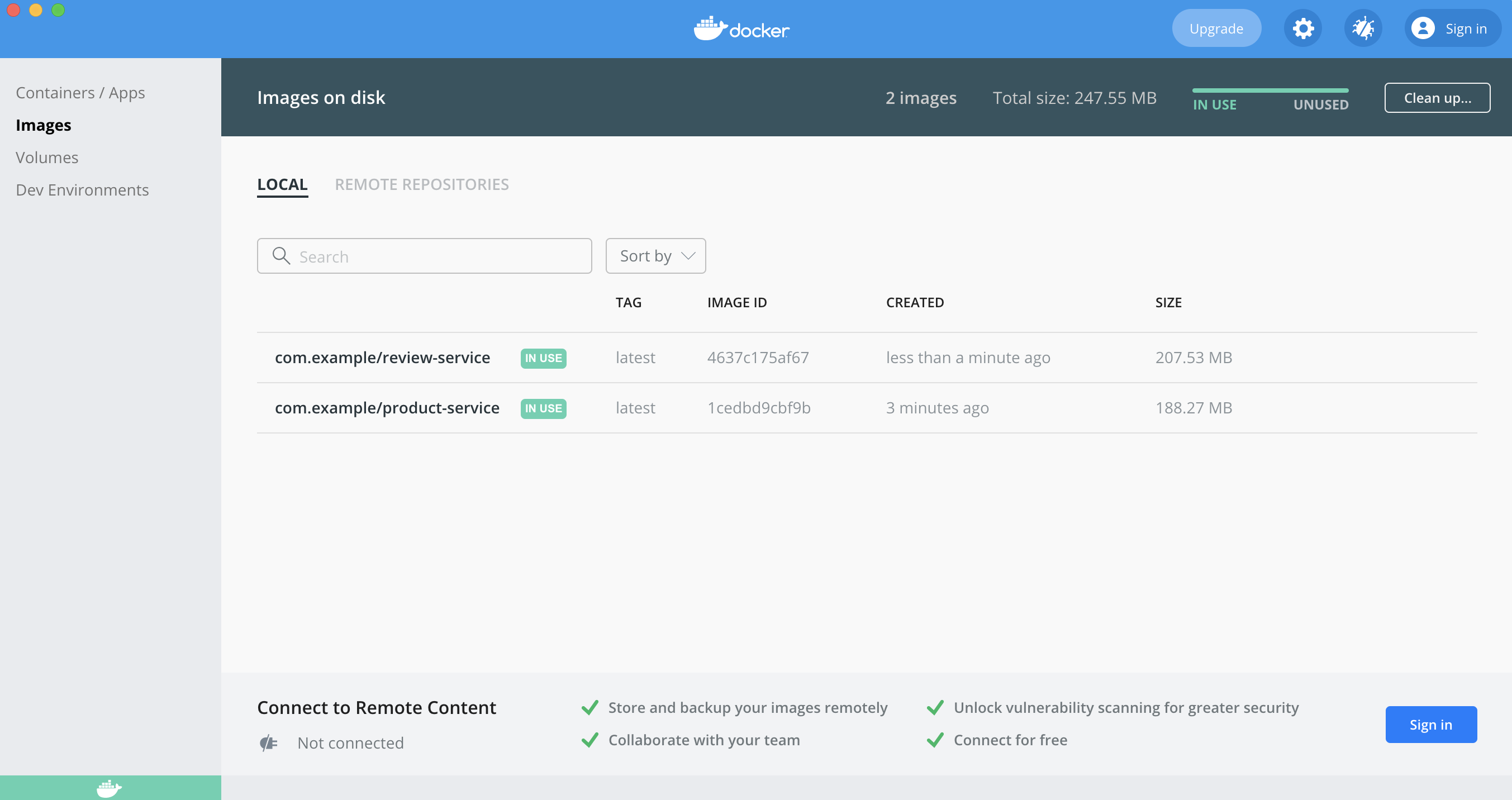Click the bug/notification icon top bar
The width and height of the screenshot is (1512, 800).
(1362, 29)
